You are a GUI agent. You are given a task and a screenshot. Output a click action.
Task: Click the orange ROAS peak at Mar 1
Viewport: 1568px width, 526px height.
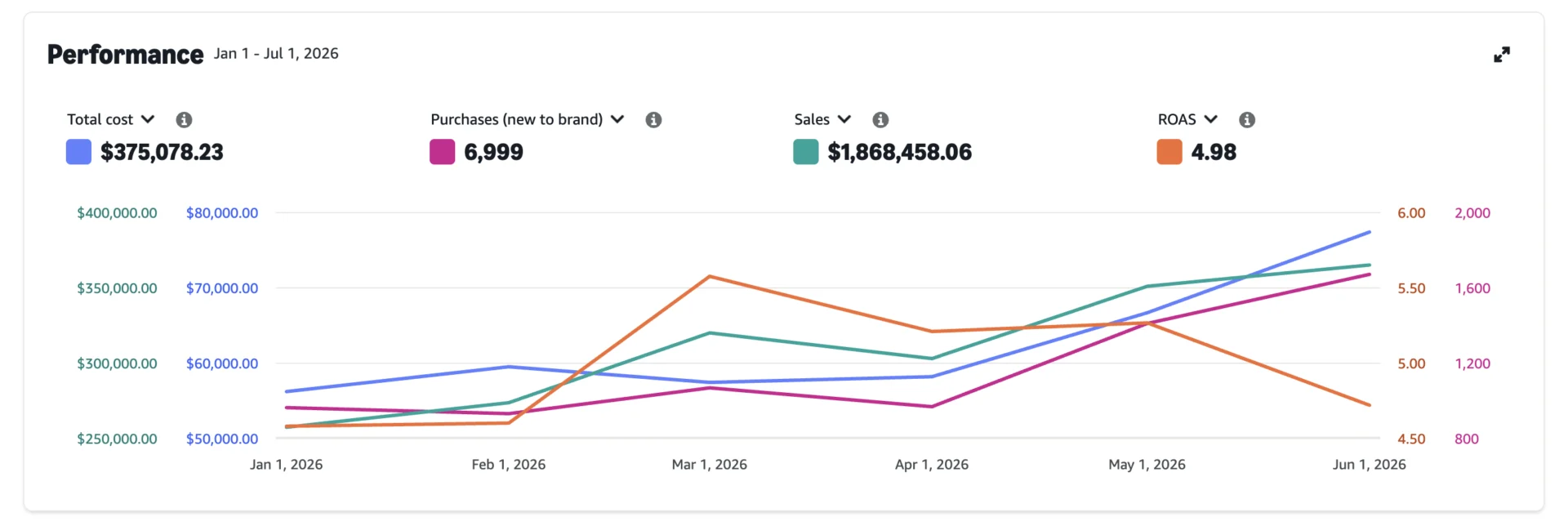click(710, 276)
